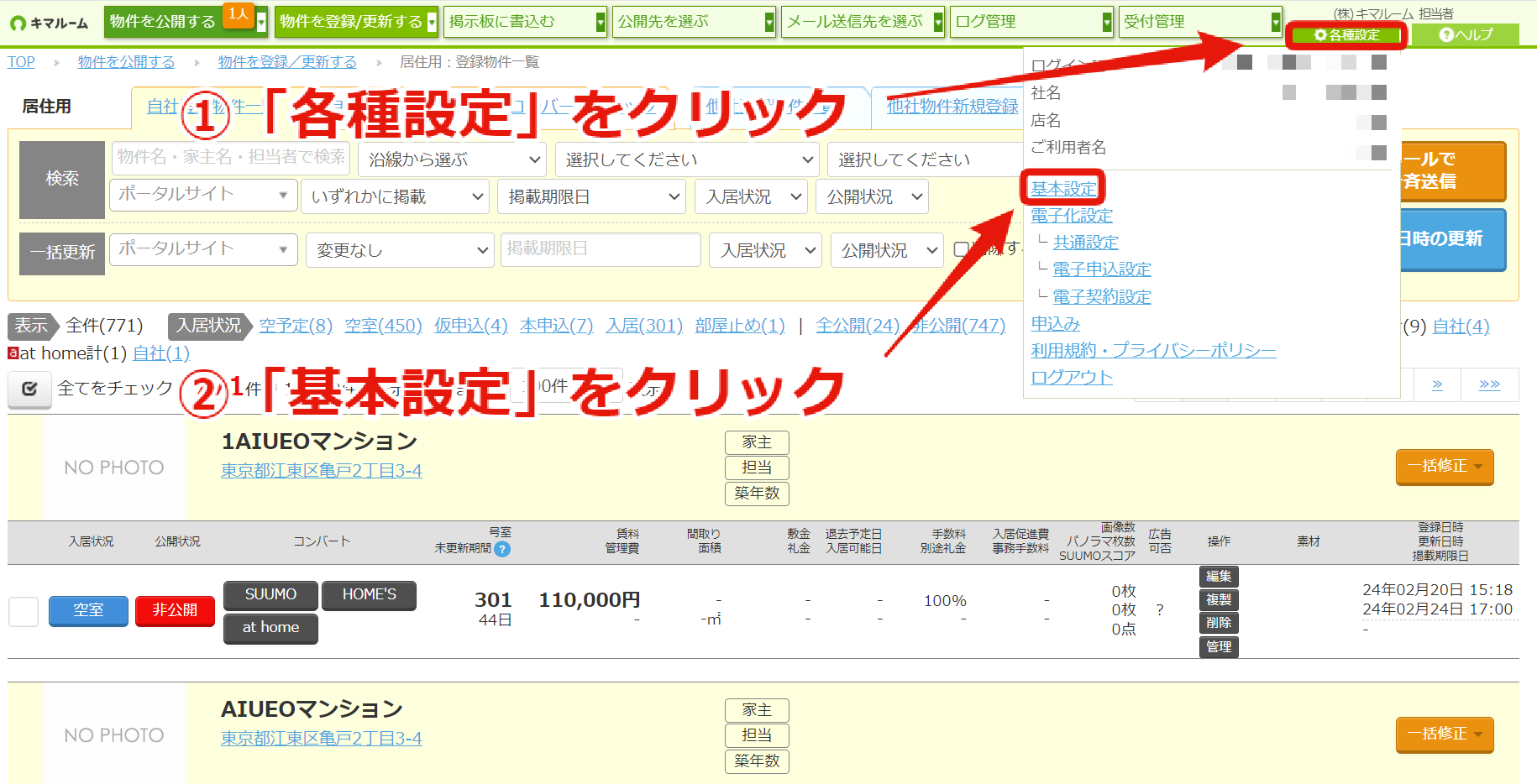Click NO PHOTO thumbnail of 1AIUEOマンション
Viewport: 1537px width, 784px height.
[113, 468]
